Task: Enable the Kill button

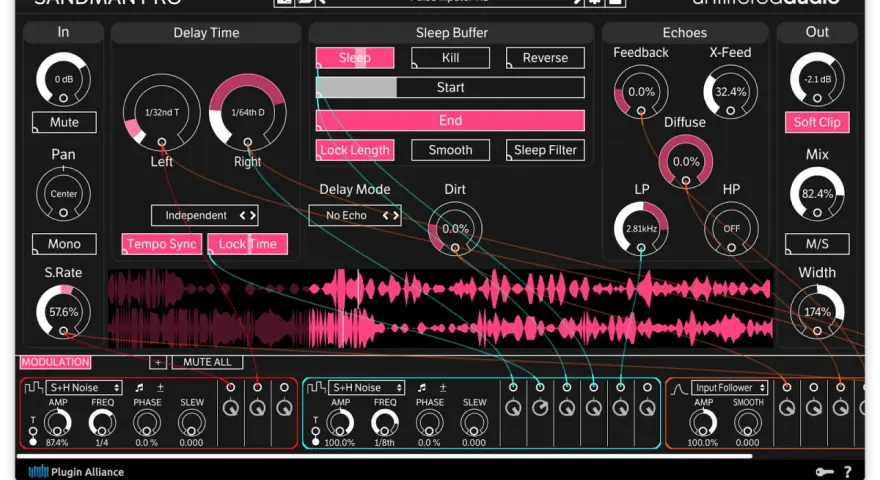Action: tap(450, 57)
